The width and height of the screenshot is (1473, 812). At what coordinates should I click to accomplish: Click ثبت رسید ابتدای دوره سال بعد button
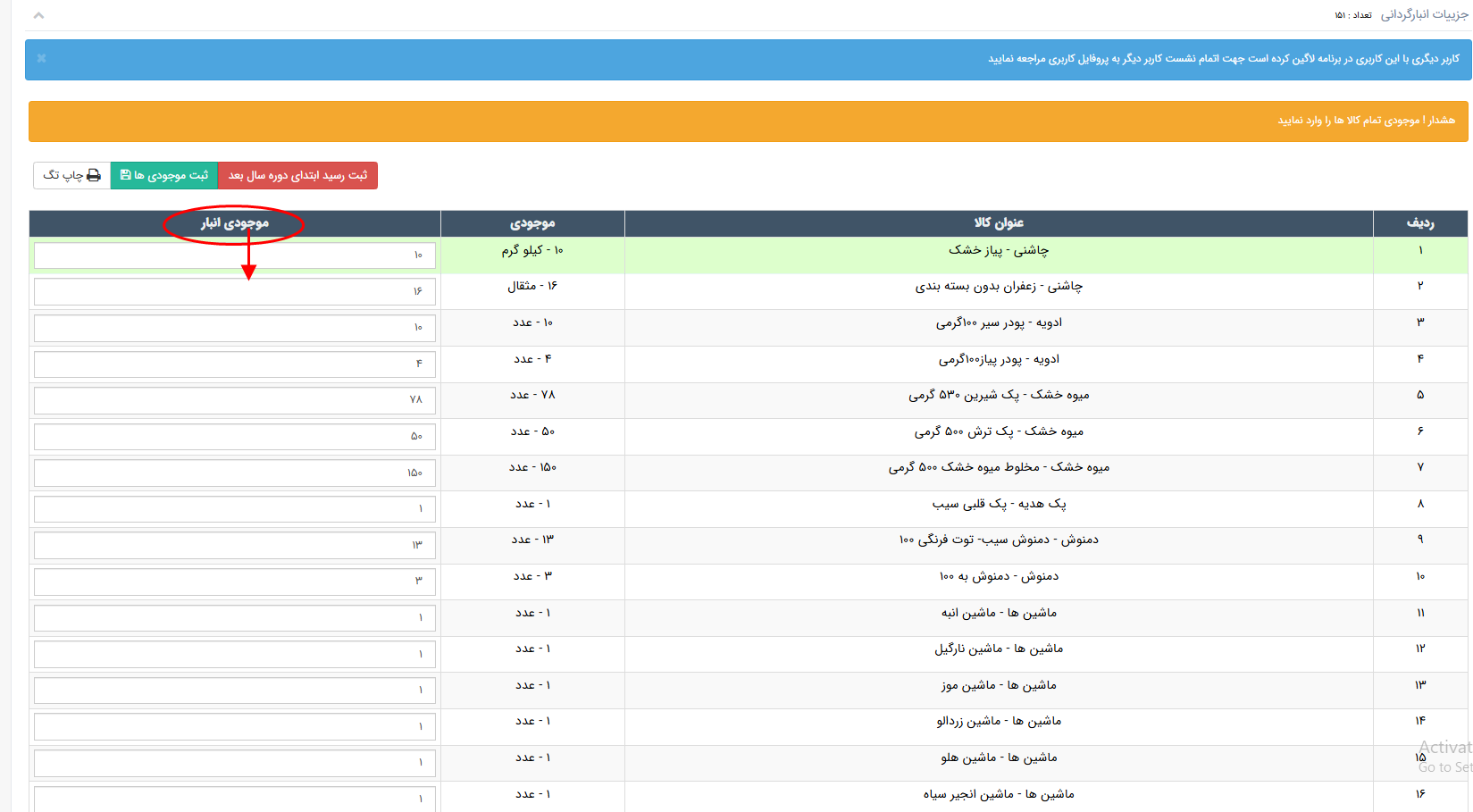click(x=297, y=175)
